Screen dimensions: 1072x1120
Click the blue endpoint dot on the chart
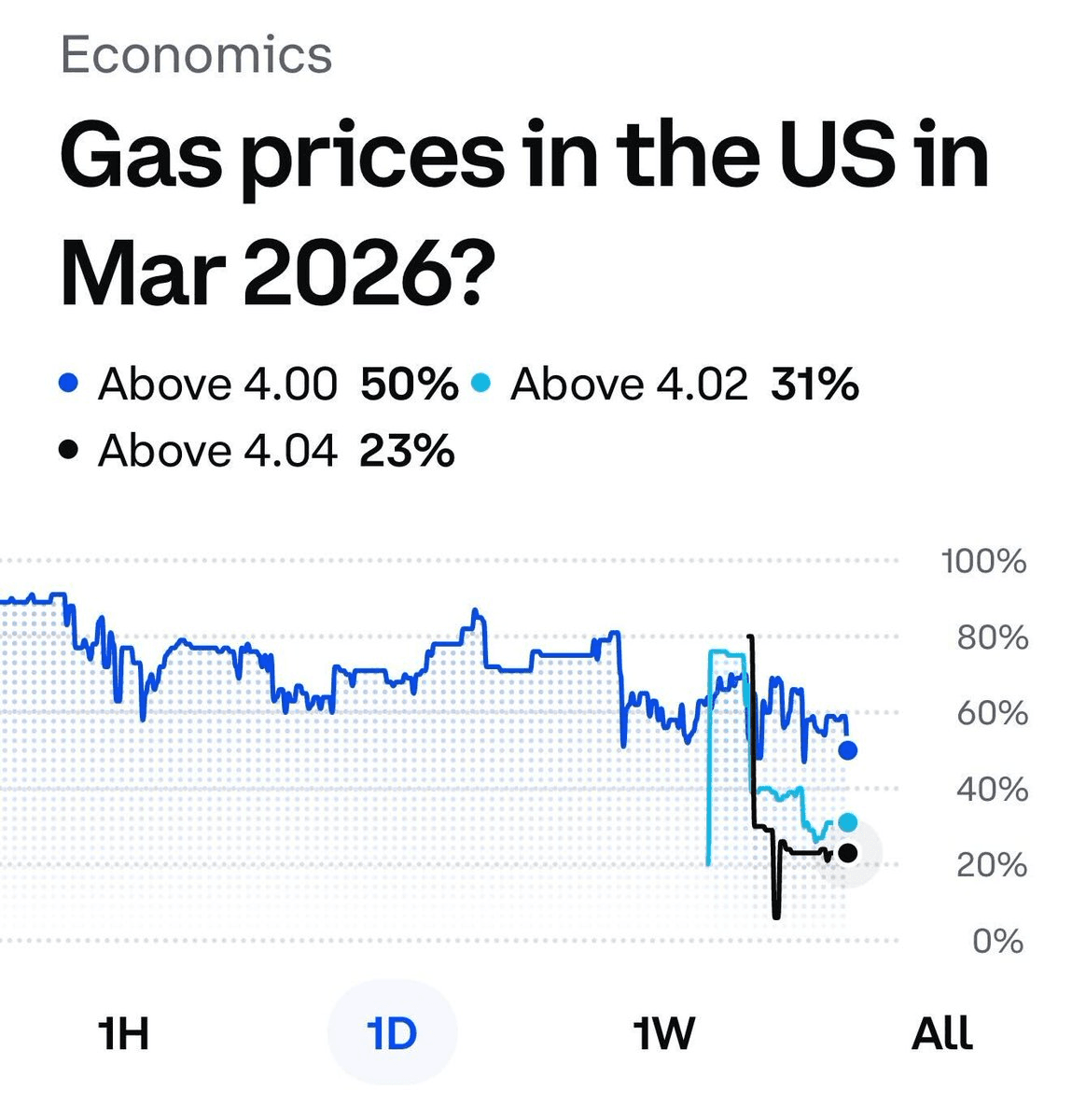(847, 751)
